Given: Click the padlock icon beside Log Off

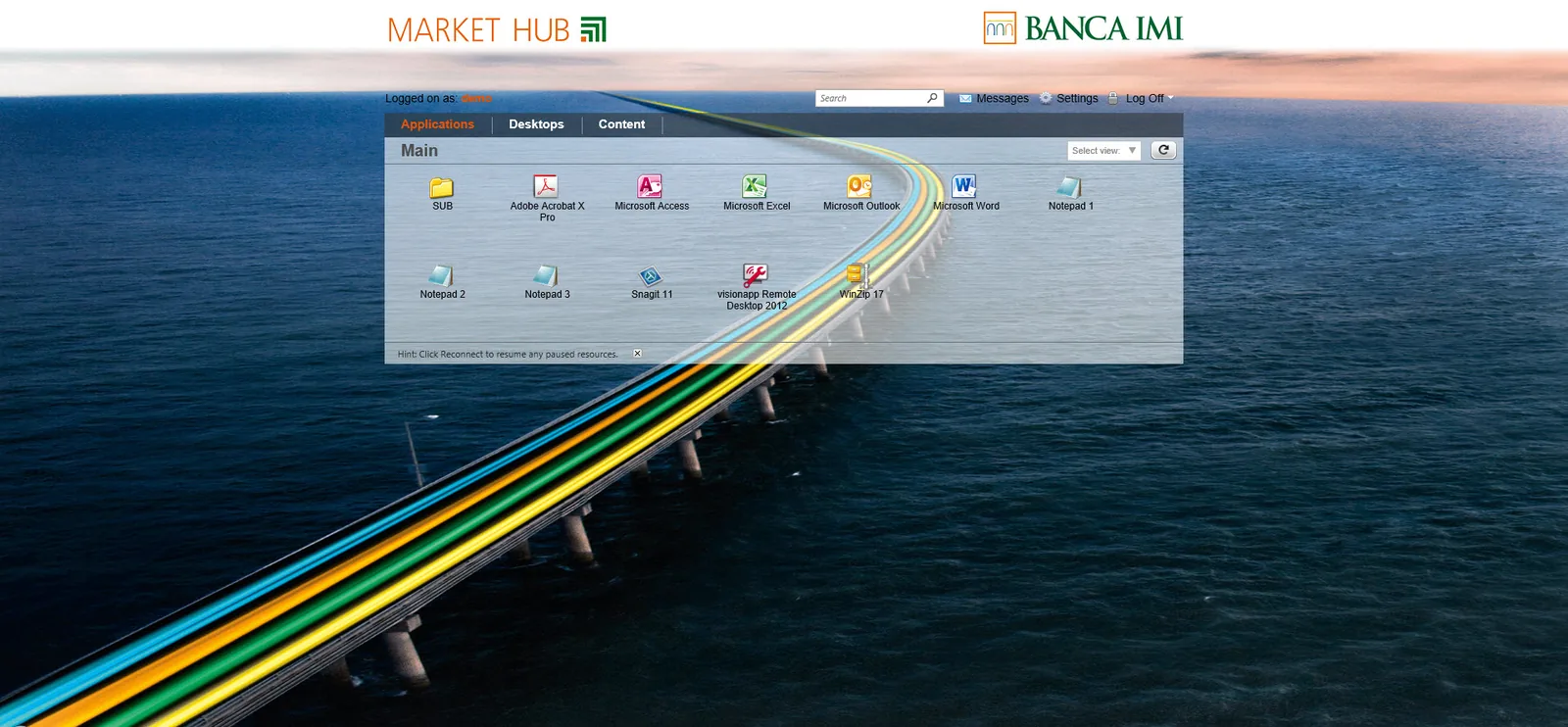Looking at the screenshot, I should point(1113,98).
